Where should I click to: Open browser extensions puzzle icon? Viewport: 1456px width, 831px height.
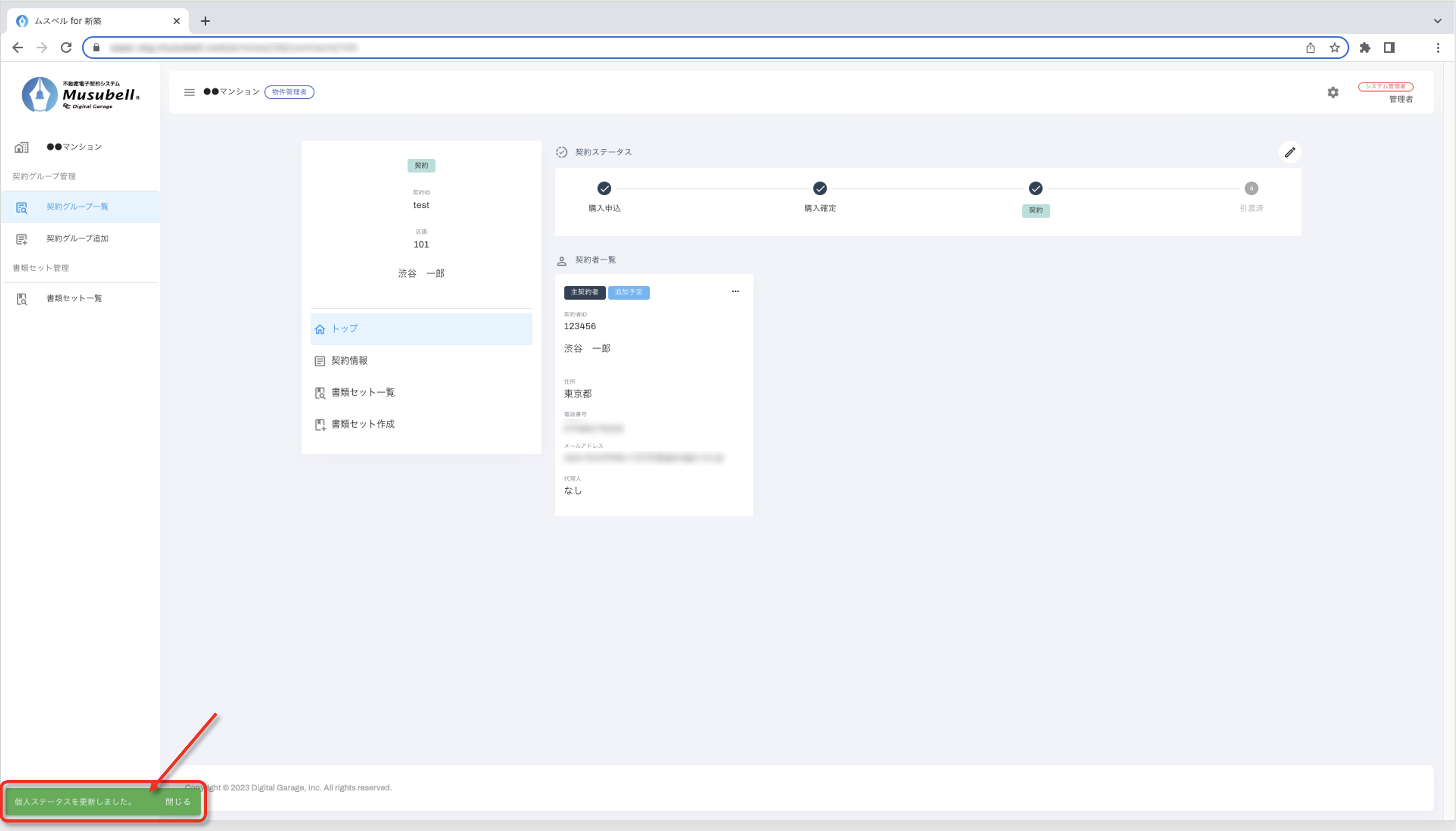coord(1365,47)
